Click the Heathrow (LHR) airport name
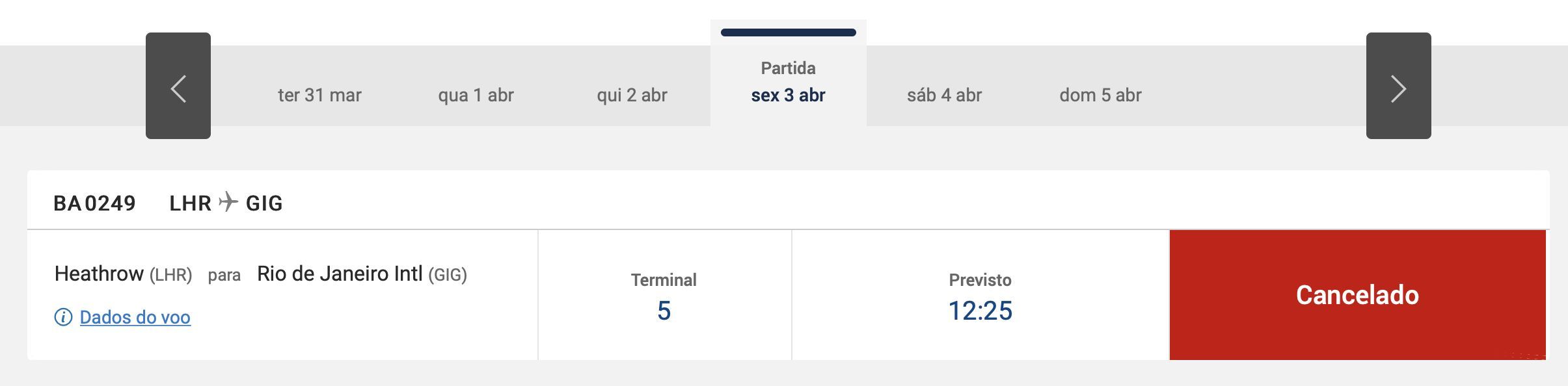1568x386 pixels. [x=123, y=274]
